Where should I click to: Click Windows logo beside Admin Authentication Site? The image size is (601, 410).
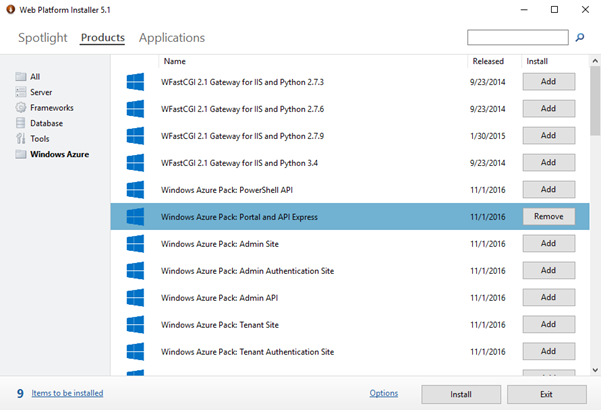[135, 271]
